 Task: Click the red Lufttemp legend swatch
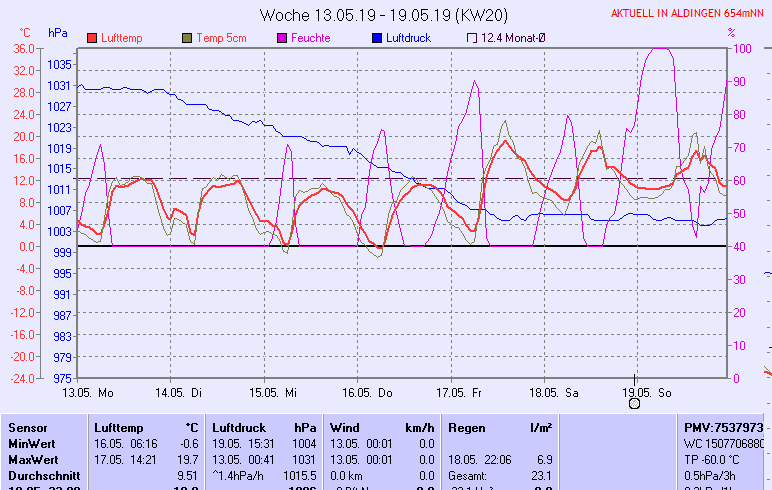pos(92,38)
